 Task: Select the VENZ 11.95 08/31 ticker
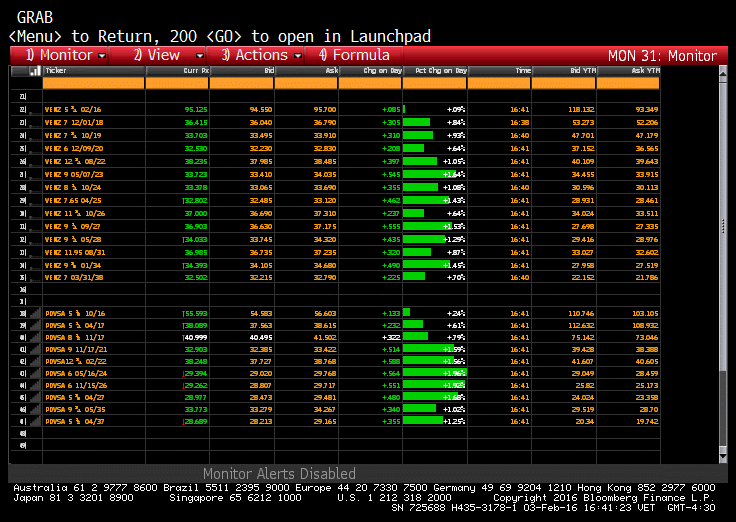click(75, 252)
